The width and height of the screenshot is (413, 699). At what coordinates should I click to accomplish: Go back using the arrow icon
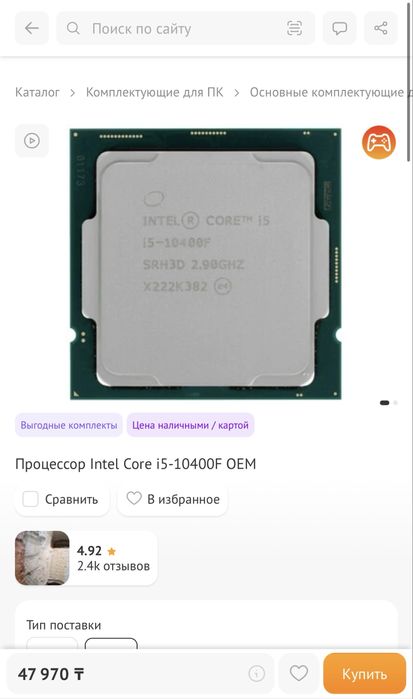coord(32,29)
